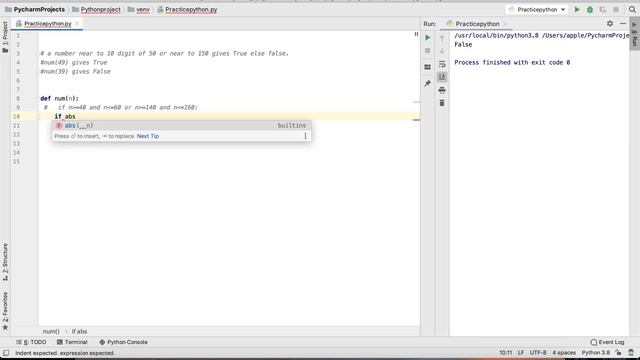Screen dimensions: 640x360
Task: Click the num() breadcrumb below the editor
Action: pyautogui.click(x=51, y=331)
